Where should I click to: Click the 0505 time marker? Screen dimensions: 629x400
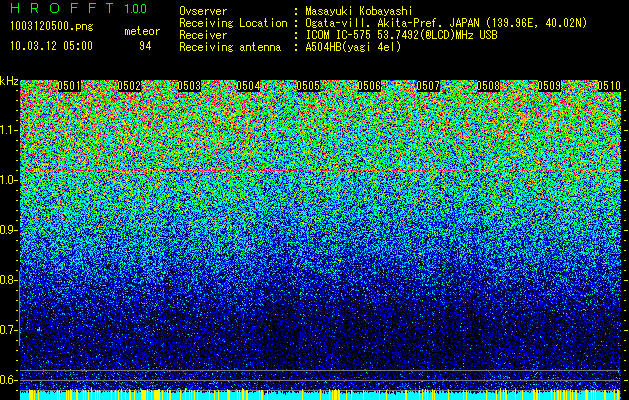click(x=308, y=86)
